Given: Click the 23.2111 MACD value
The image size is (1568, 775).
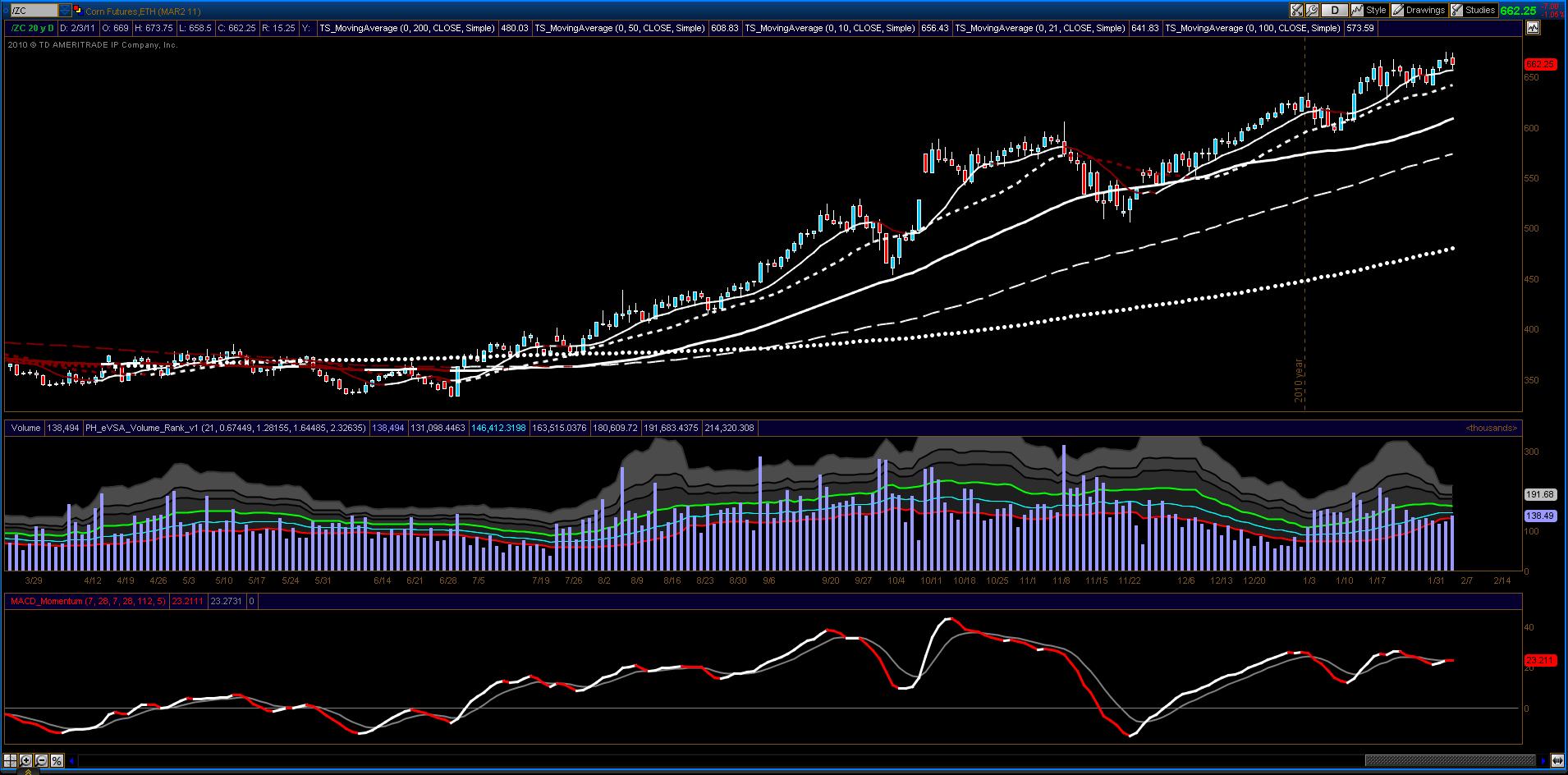Looking at the screenshot, I should tap(188, 601).
